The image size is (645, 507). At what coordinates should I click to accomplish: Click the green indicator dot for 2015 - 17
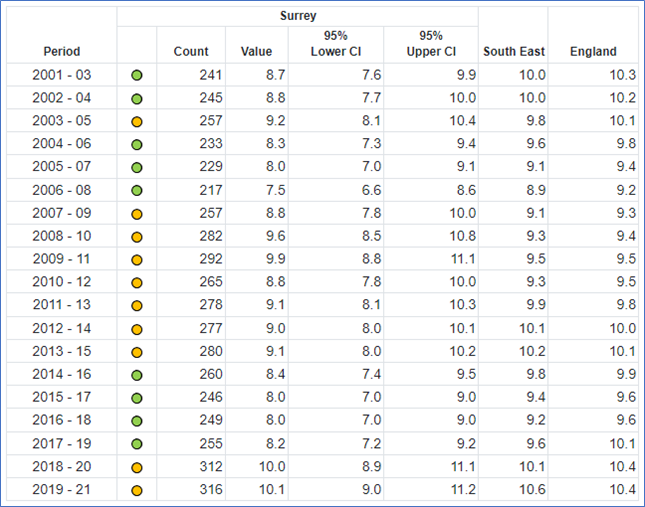[x=137, y=398]
